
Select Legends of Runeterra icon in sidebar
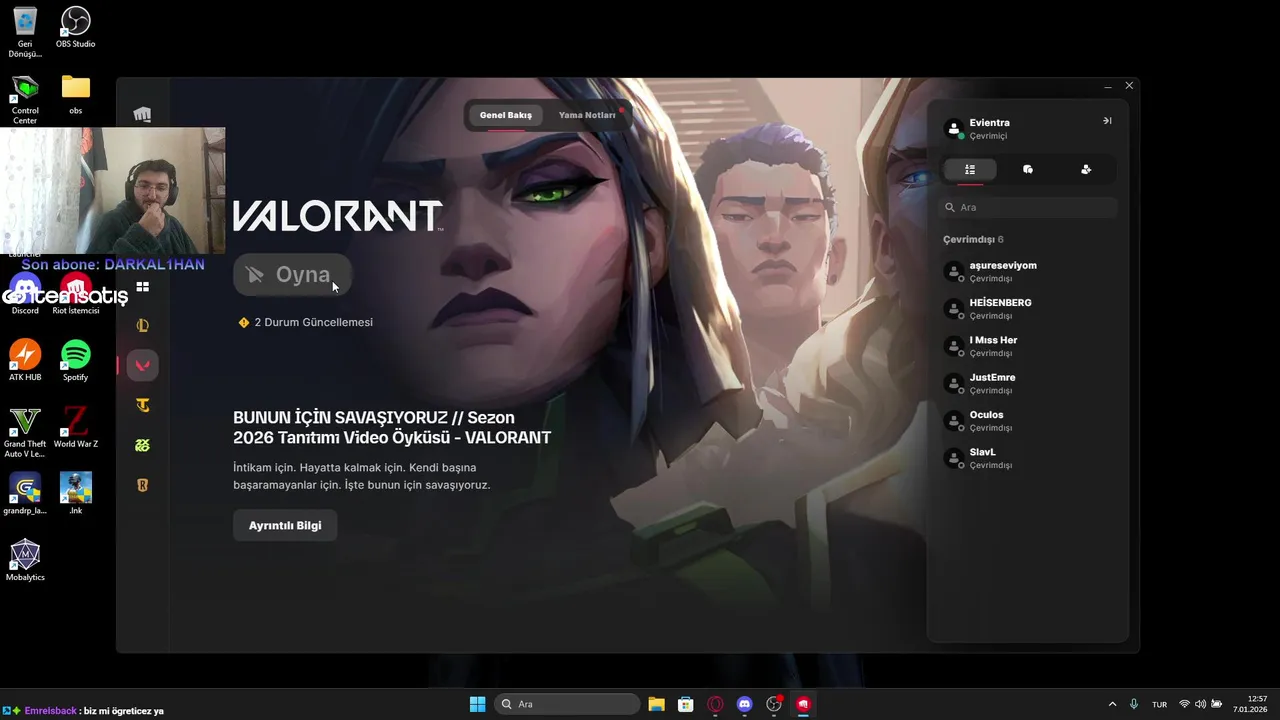click(x=143, y=485)
